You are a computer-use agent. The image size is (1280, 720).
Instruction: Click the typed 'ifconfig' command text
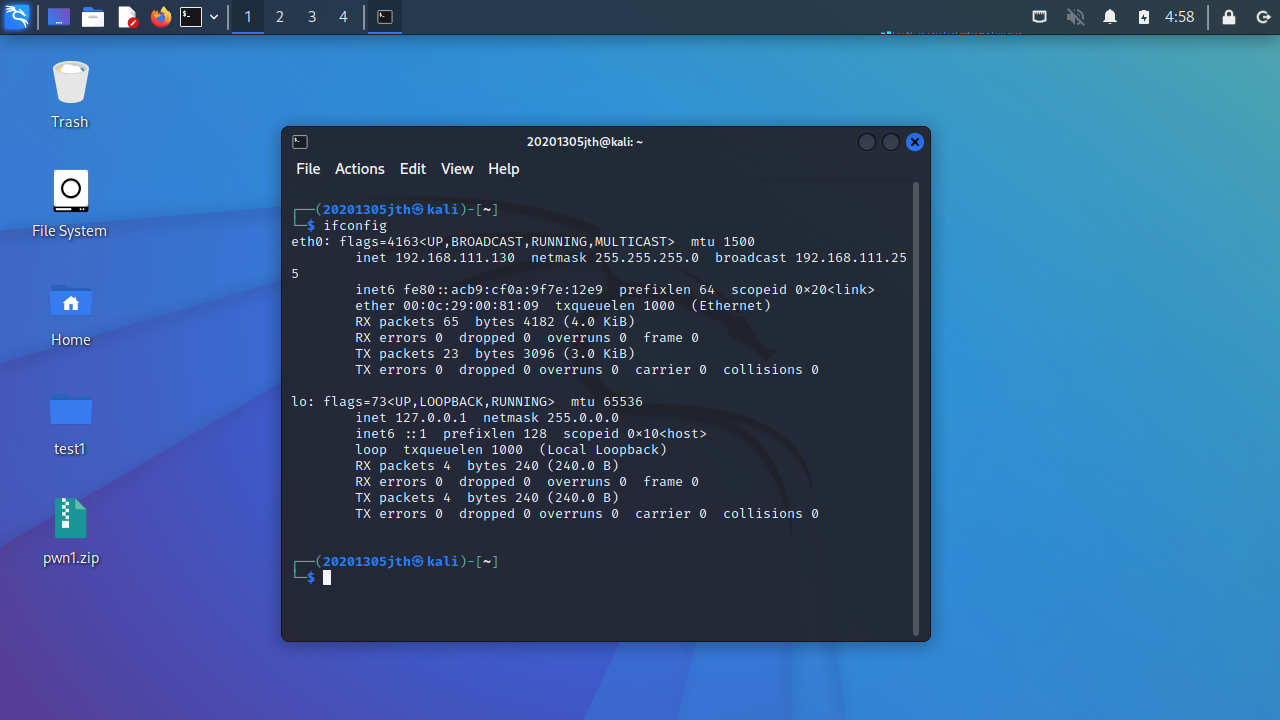tap(355, 226)
